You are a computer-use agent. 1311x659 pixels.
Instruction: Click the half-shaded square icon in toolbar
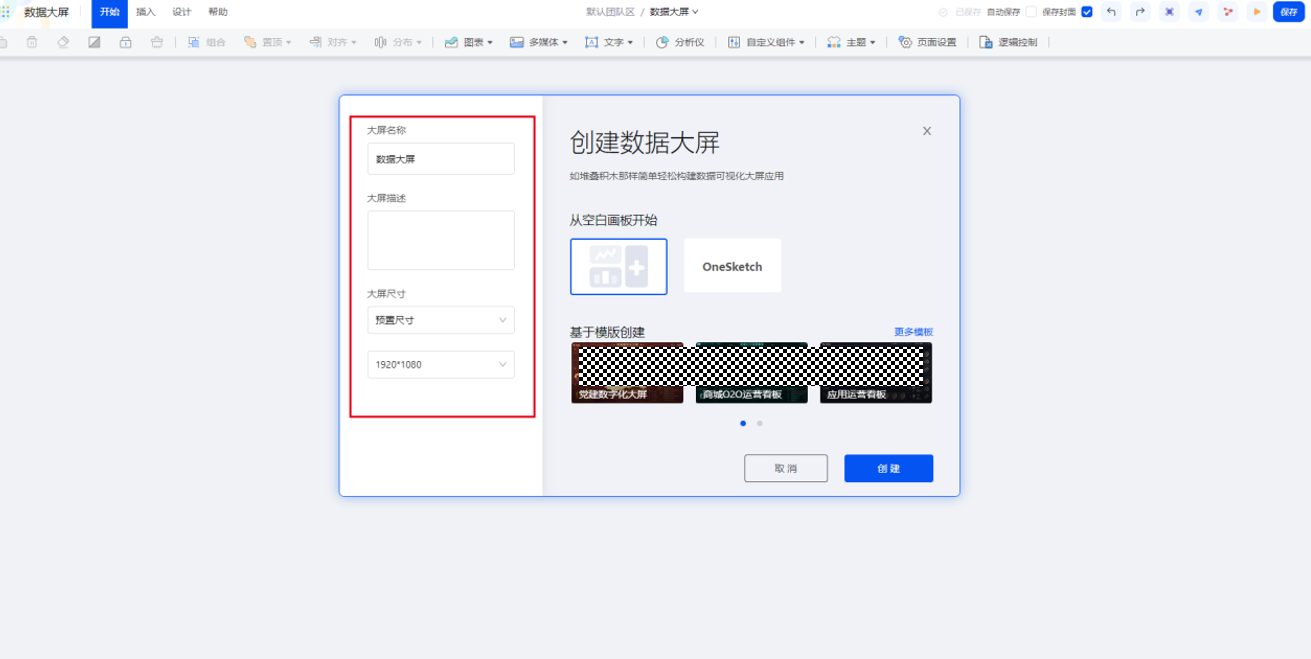94,42
